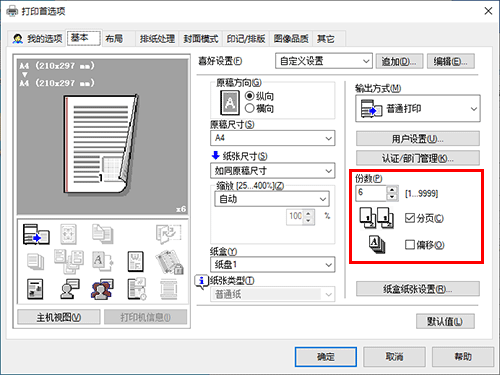The height and width of the screenshot is (375, 500).
Task: Click the 主机视图 button
Action: coord(59,317)
